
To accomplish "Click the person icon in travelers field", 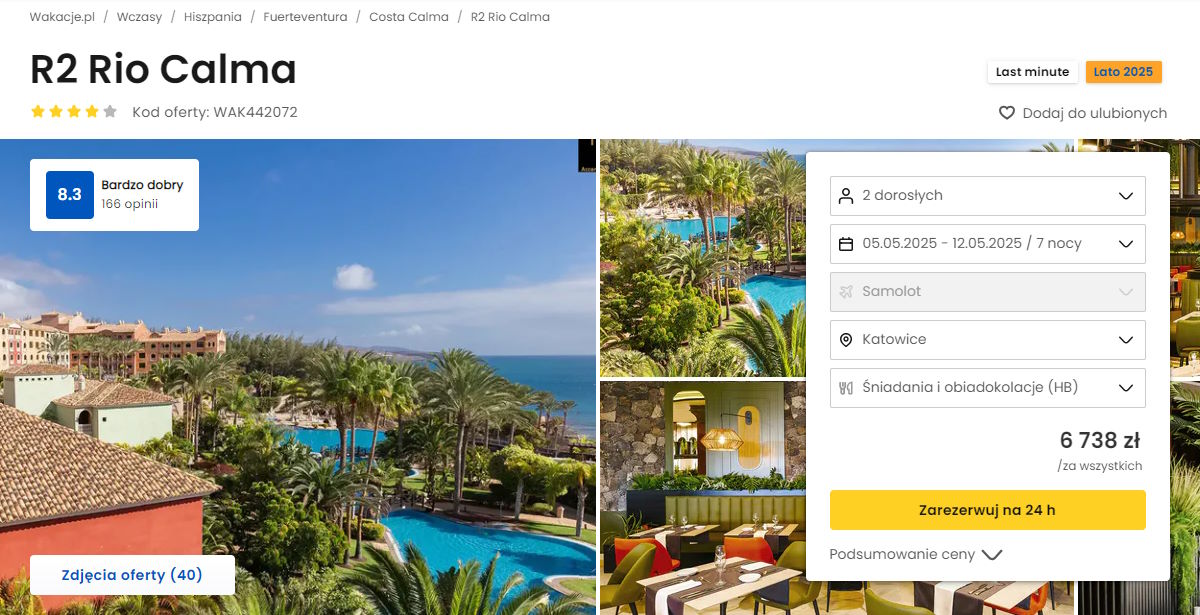I will (846, 195).
